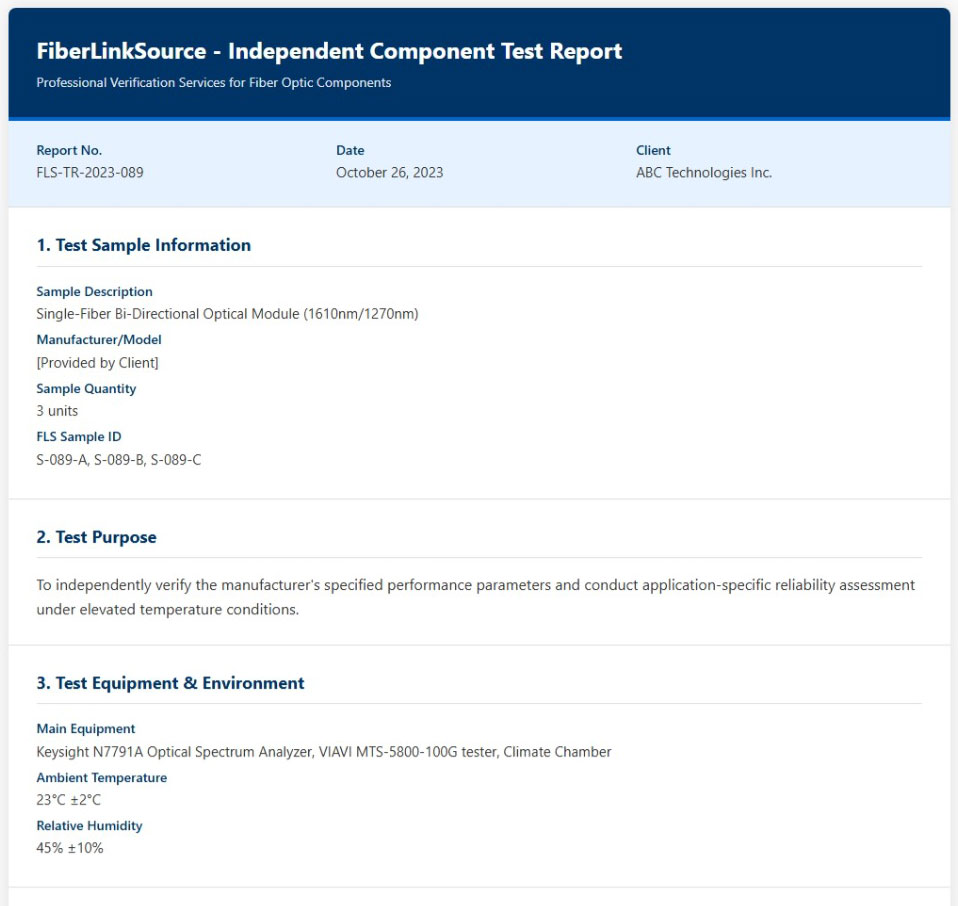Click the 45% ±10% relative humidity value
The width and height of the screenshot is (958, 906).
(x=70, y=848)
